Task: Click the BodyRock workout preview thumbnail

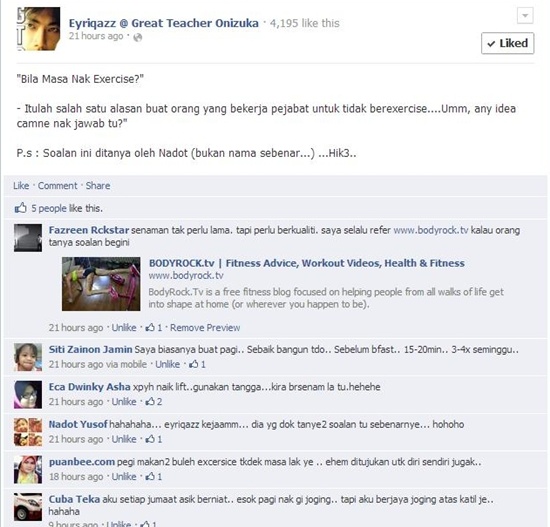Action: click(101, 284)
